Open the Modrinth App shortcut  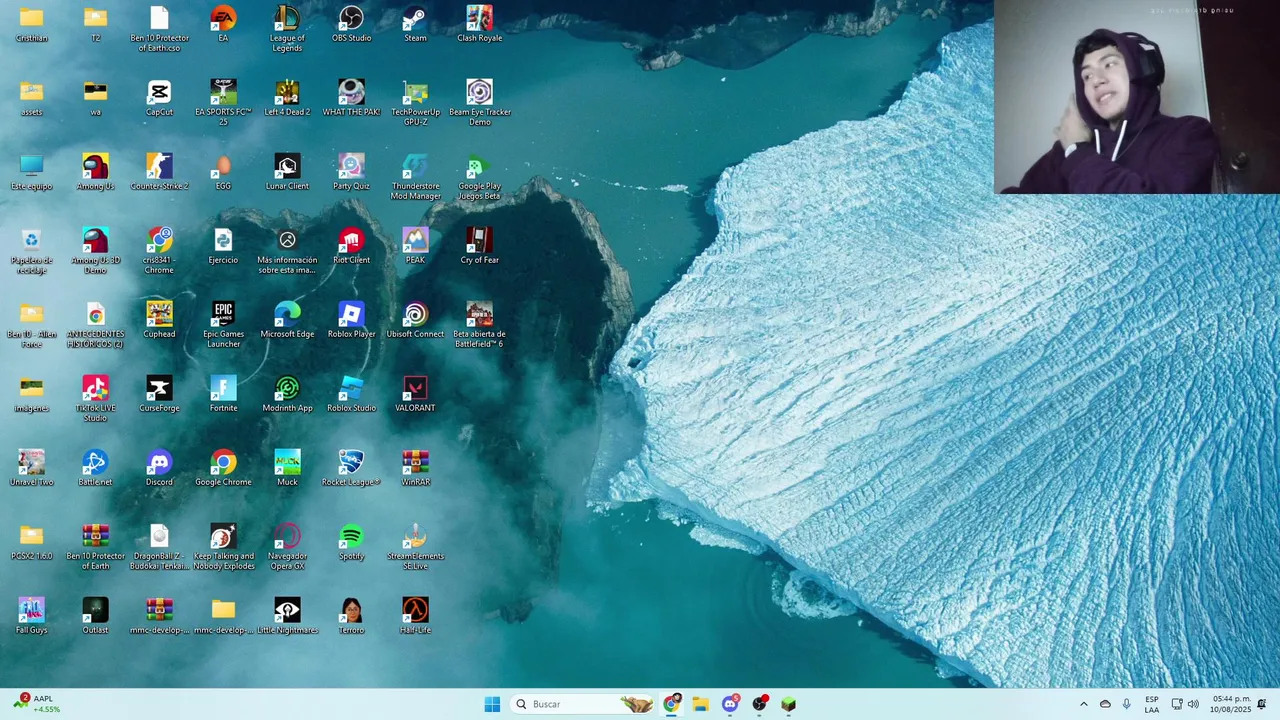(287, 394)
